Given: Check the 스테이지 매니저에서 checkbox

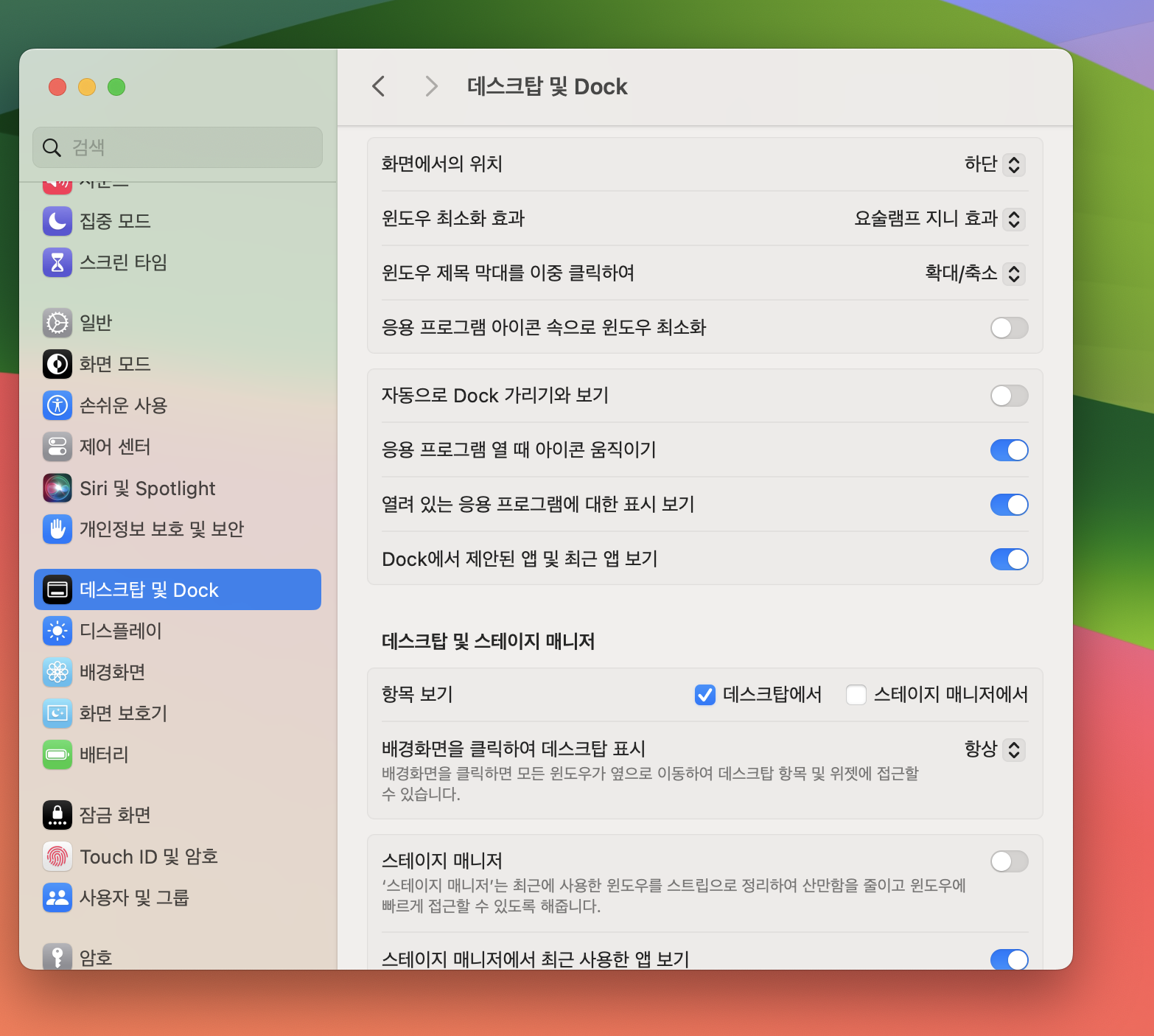Looking at the screenshot, I should [856, 695].
